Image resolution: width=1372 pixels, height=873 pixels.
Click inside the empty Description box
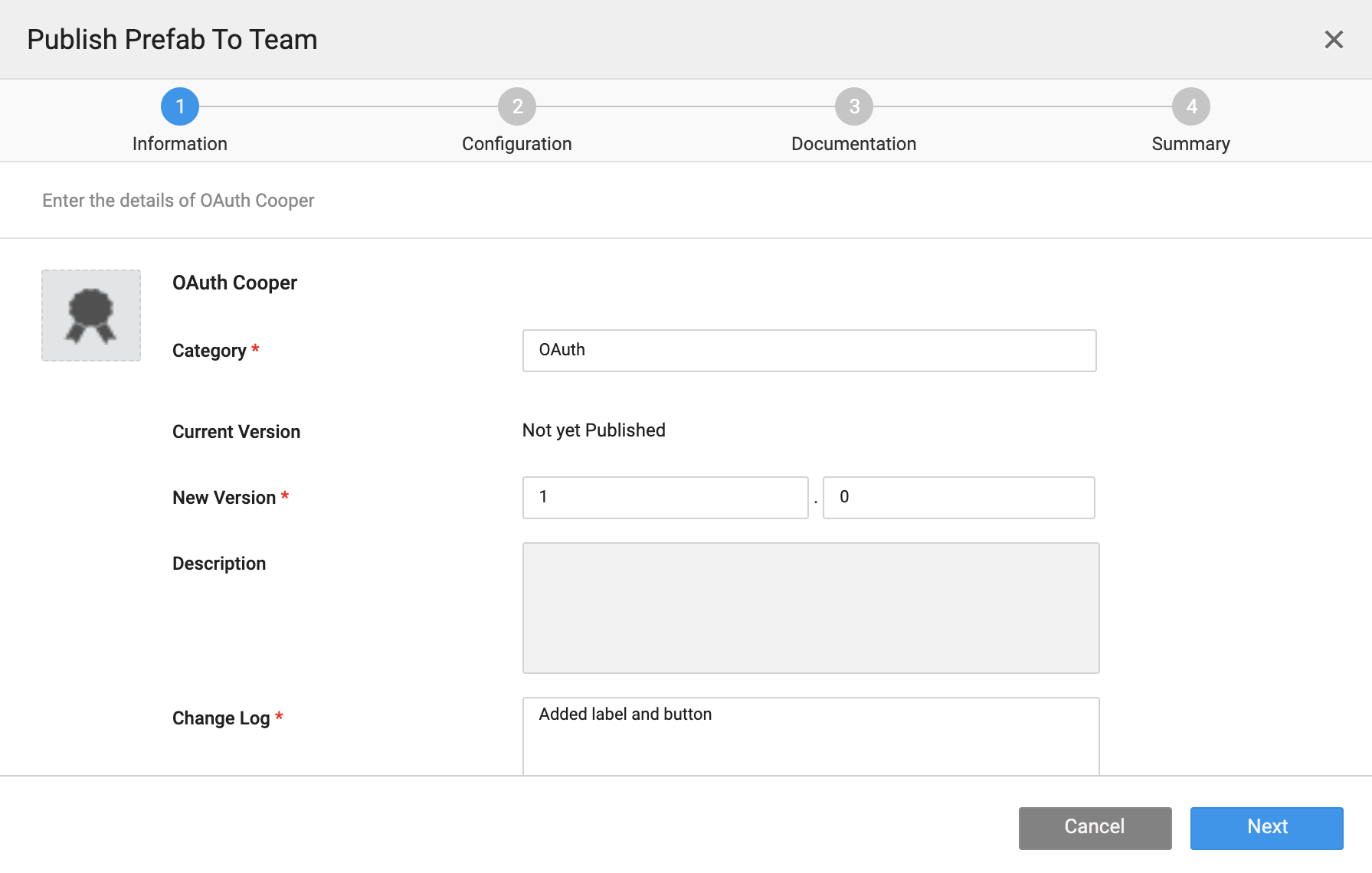click(810, 608)
